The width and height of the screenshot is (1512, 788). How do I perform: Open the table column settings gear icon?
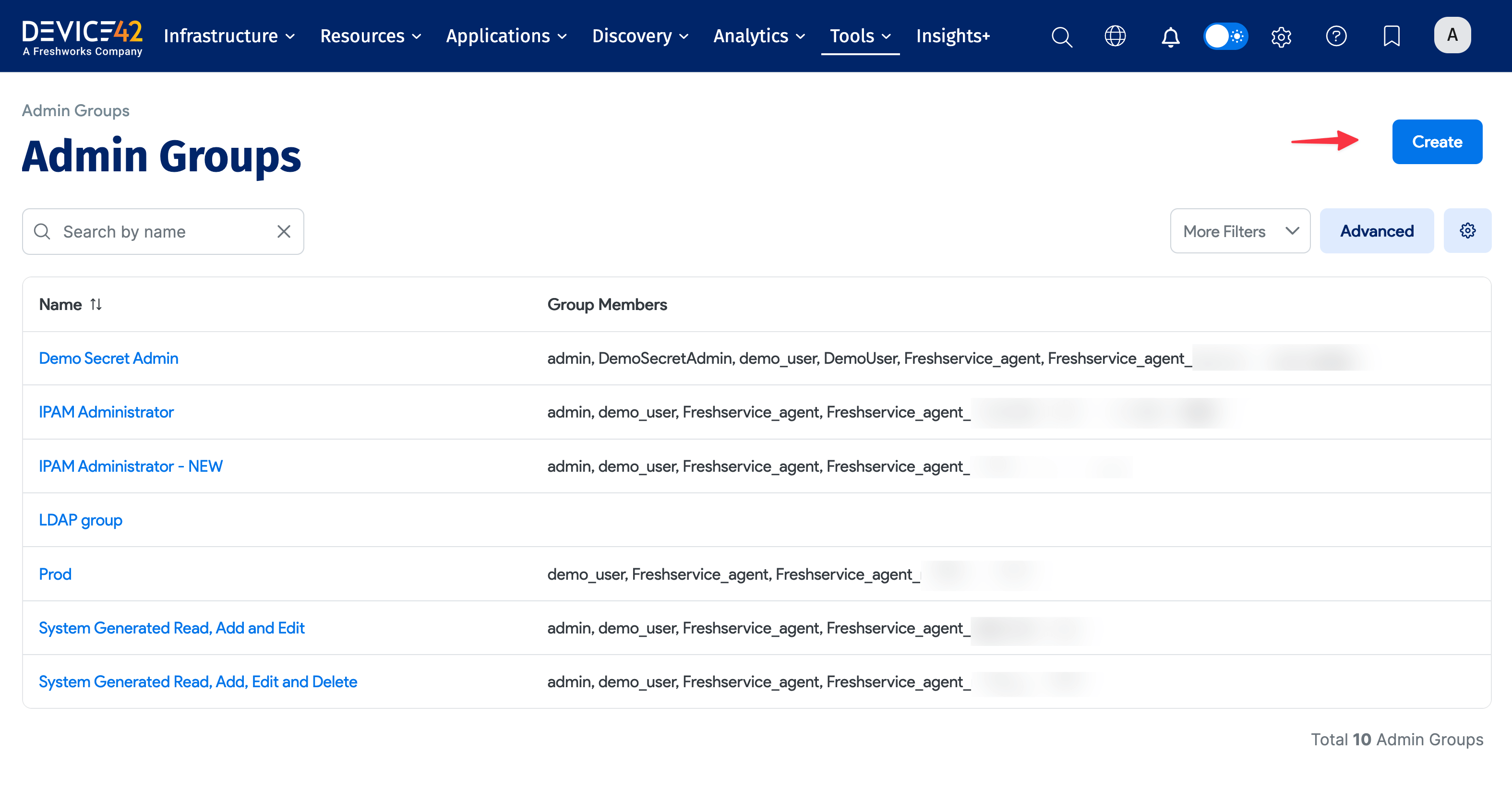click(x=1467, y=230)
